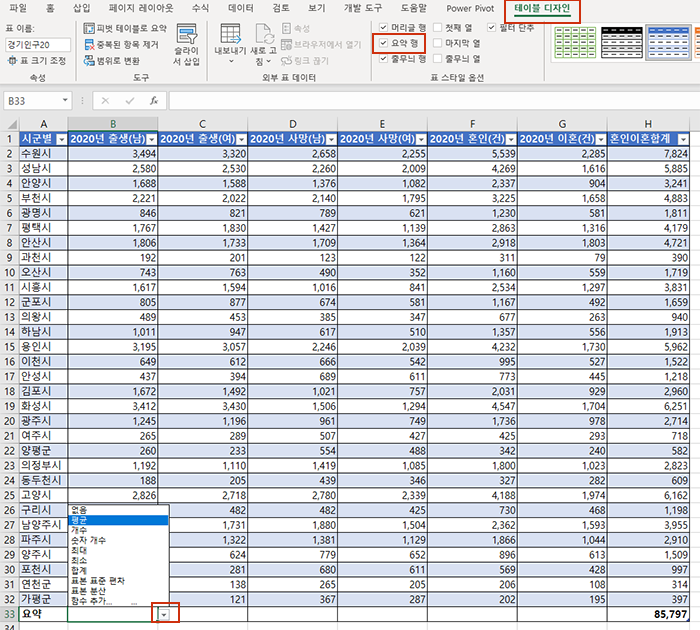This screenshot has width=700, height=630.
Task: Select 표본 표준 편차 in the list
Action: click(x=118, y=581)
